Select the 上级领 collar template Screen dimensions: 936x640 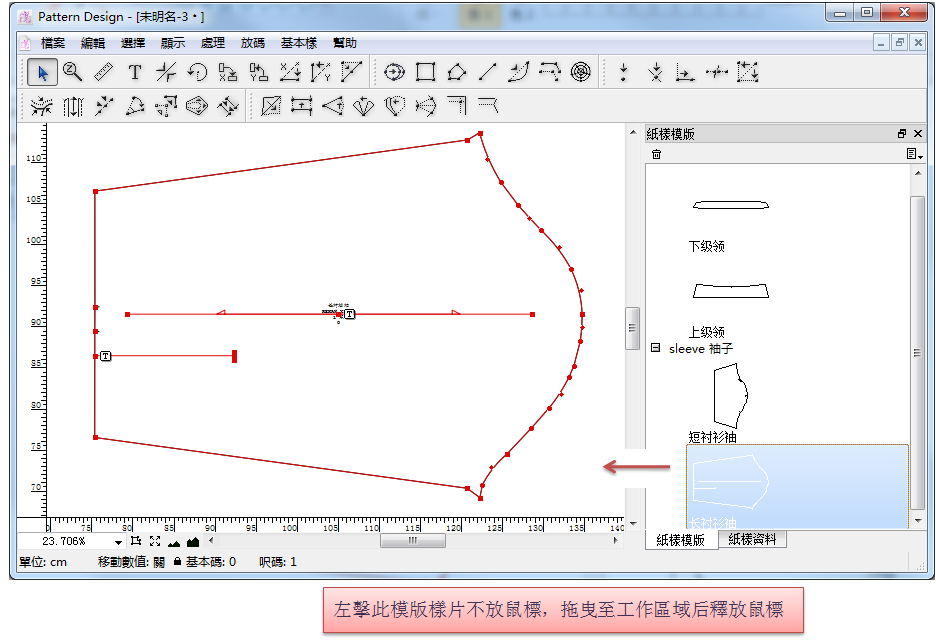pos(730,291)
